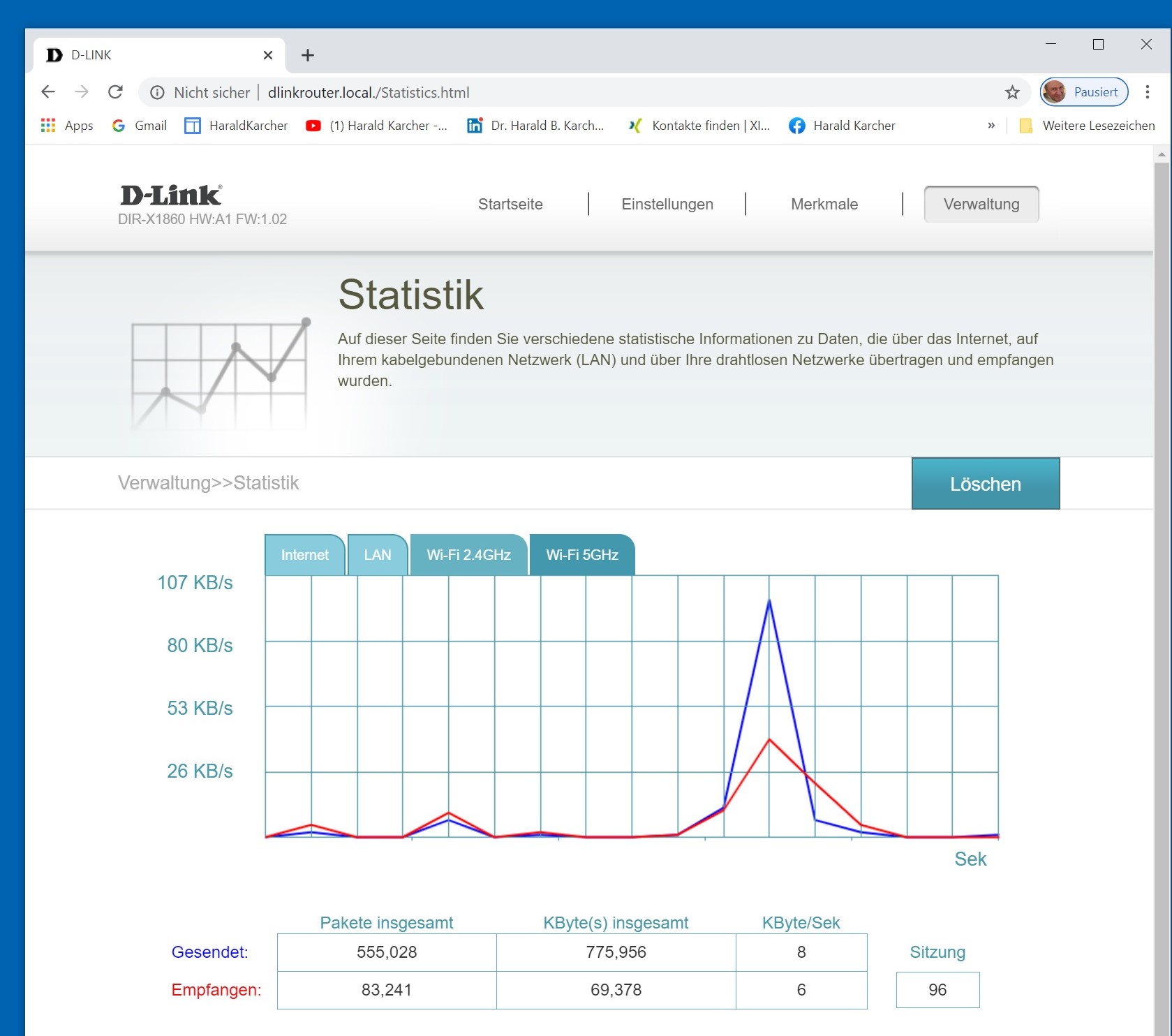
Task: Click the Statistik chart illustration
Action: tap(220, 375)
